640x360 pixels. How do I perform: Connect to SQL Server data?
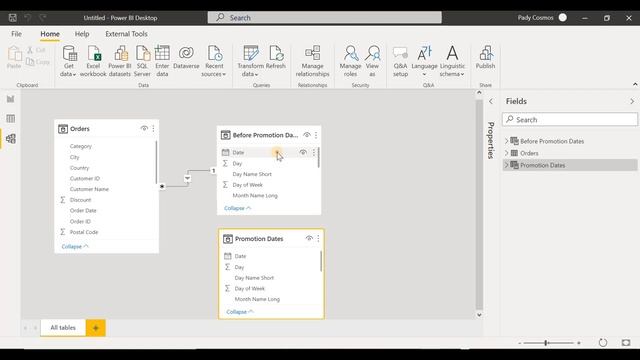click(142, 61)
